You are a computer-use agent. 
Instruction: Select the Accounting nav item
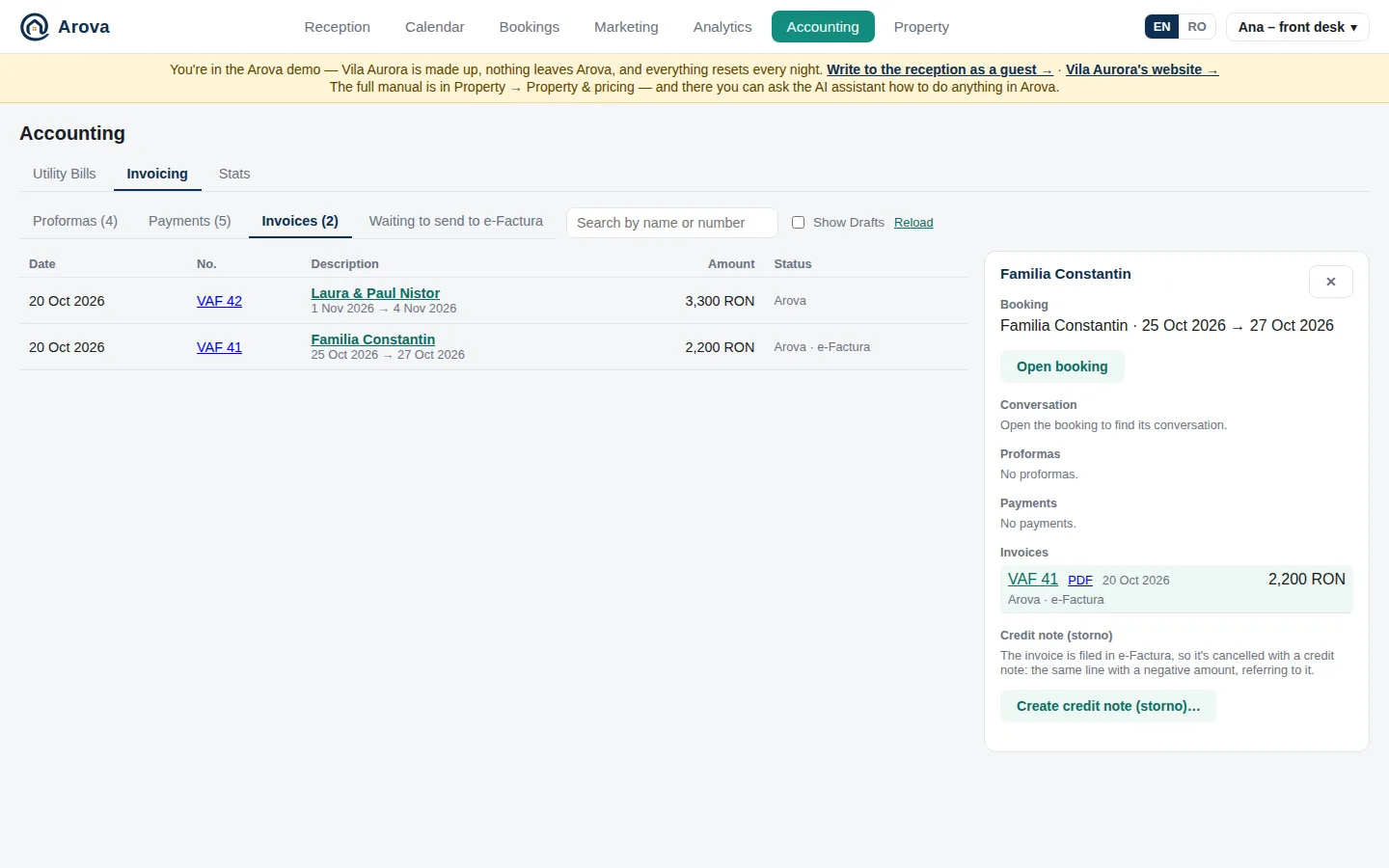pyautogui.click(x=823, y=27)
